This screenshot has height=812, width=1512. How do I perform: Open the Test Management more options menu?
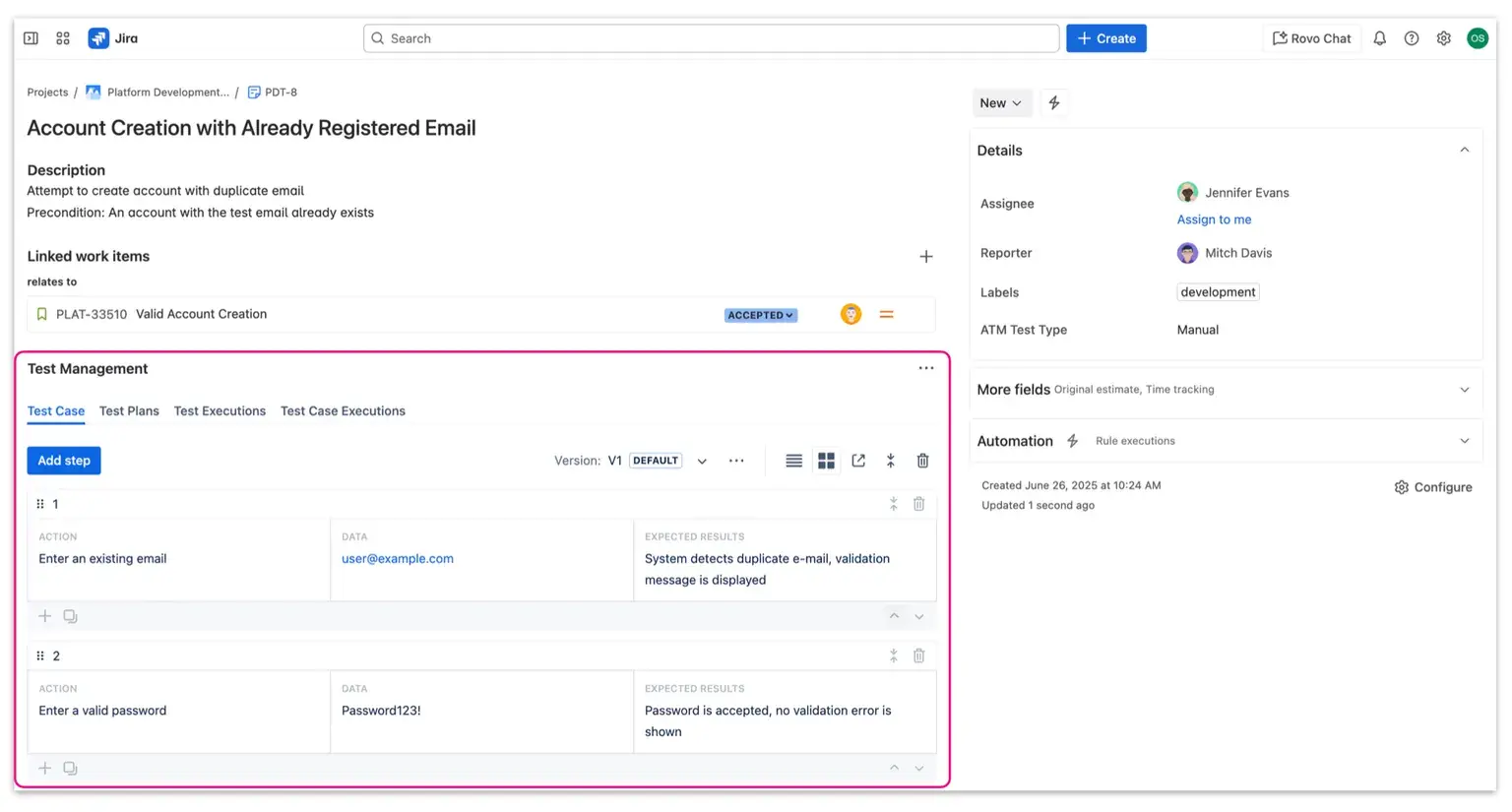pos(926,367)
